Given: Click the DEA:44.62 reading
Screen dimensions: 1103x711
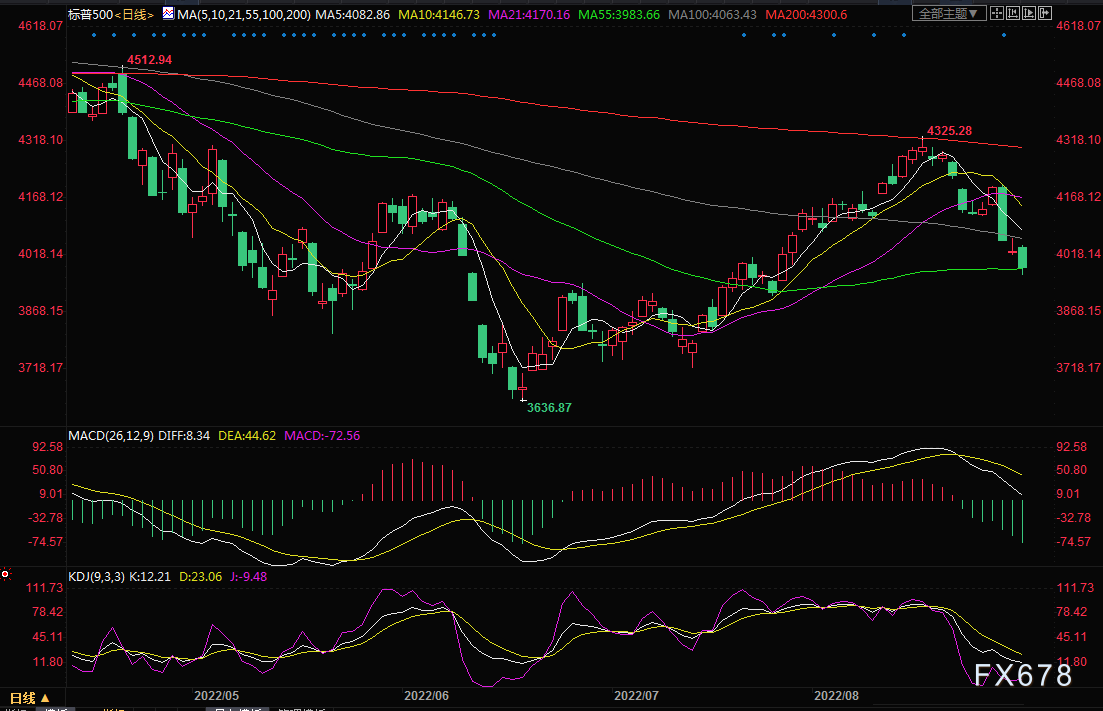Looking at the screenshot, I should coord(247,436).
